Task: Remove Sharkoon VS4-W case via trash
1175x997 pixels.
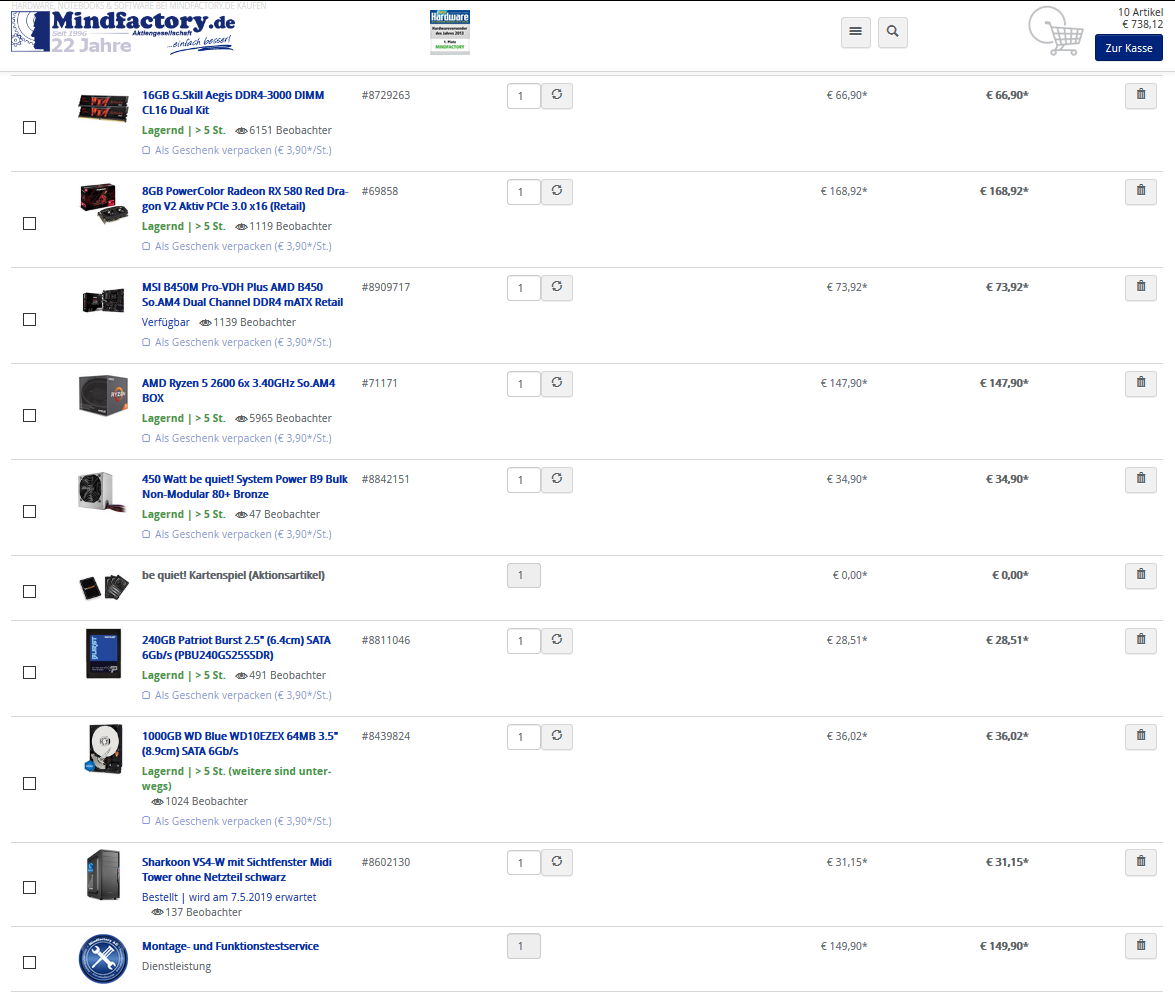Action: coord(1141,862)
